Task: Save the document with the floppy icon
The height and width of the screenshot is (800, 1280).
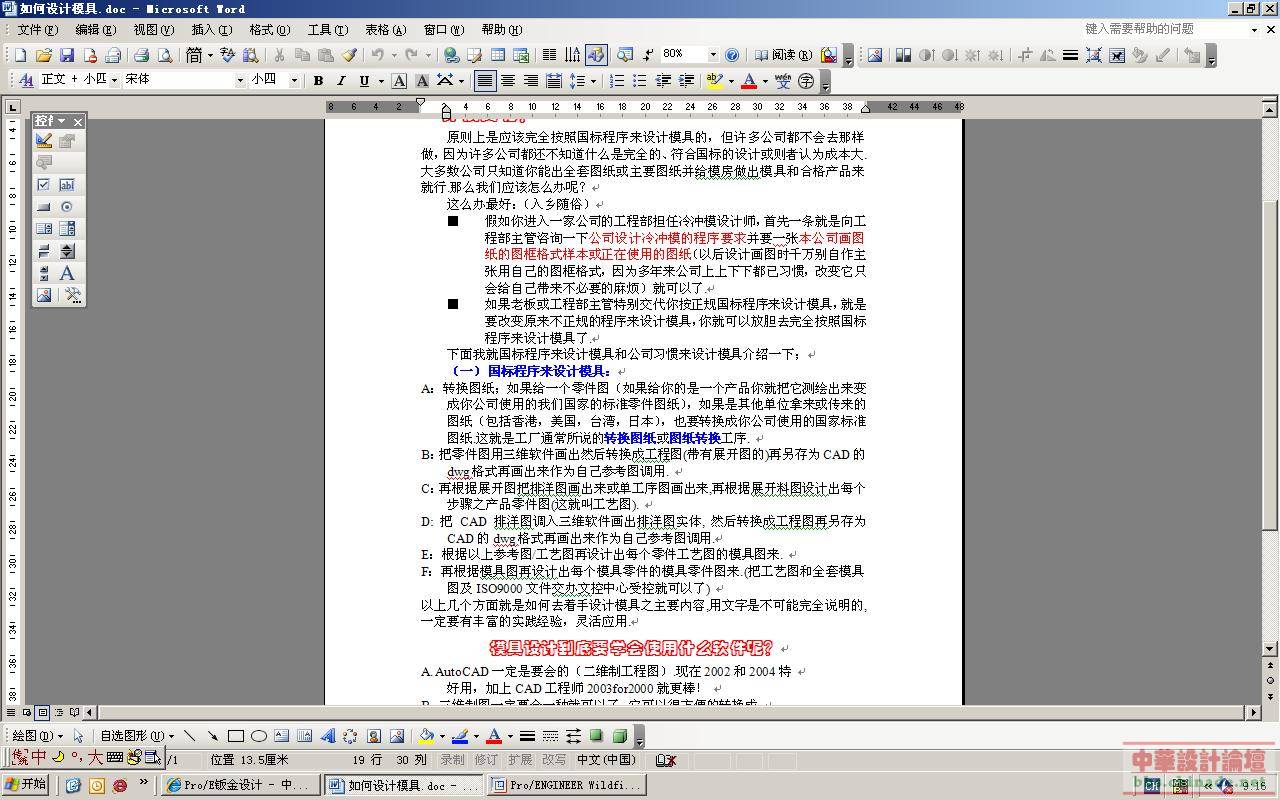Action: pyautogui.click(x=67, y=55)
